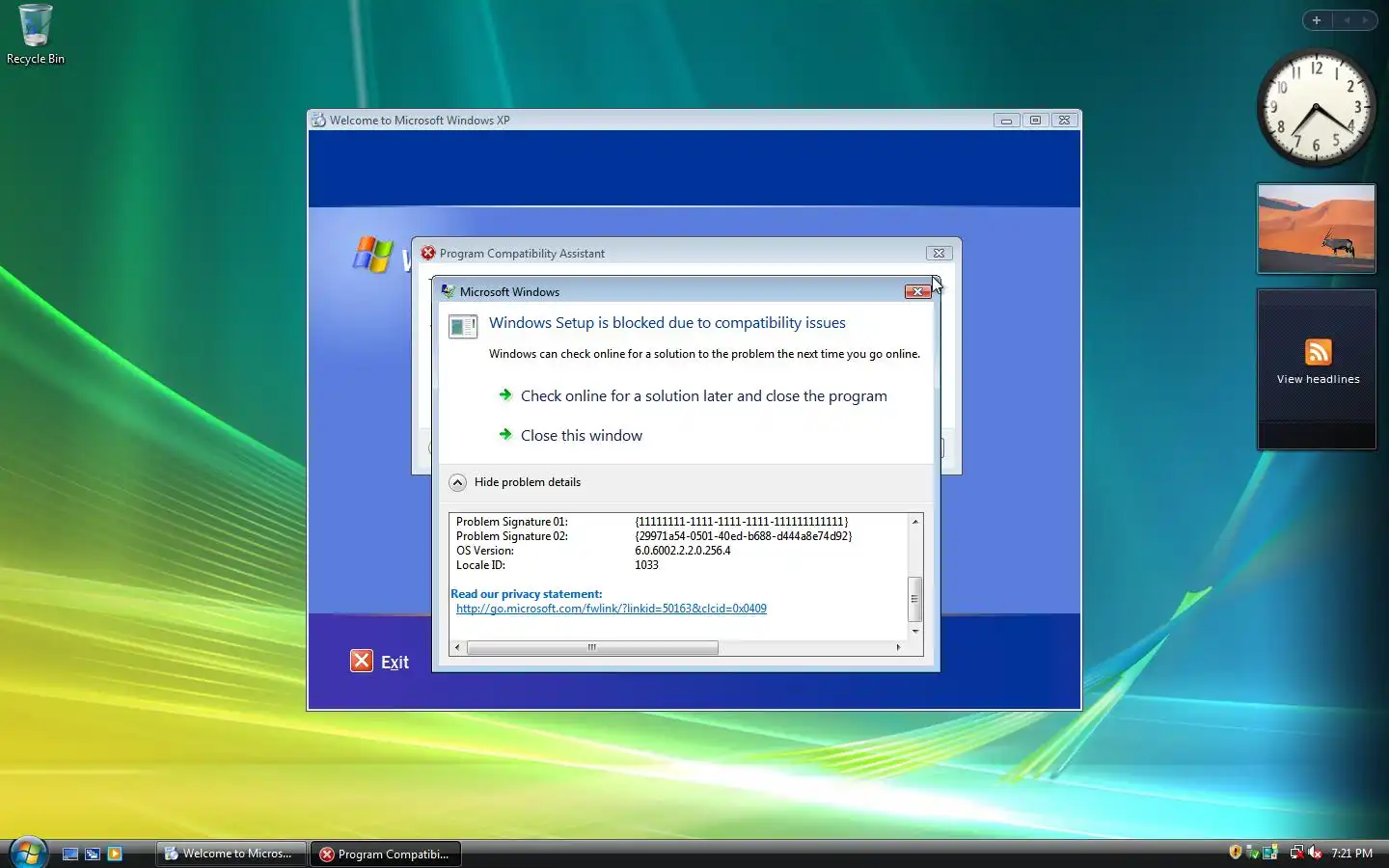Click the analog Clock gadget

[x=1316, y=107]
